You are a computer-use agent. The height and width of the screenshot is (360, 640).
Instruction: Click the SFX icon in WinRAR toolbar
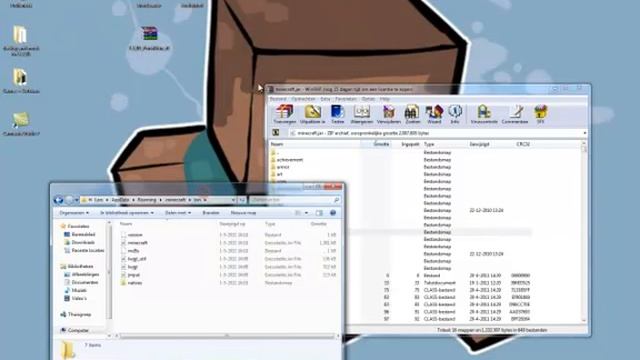click(x=540, y=114)
